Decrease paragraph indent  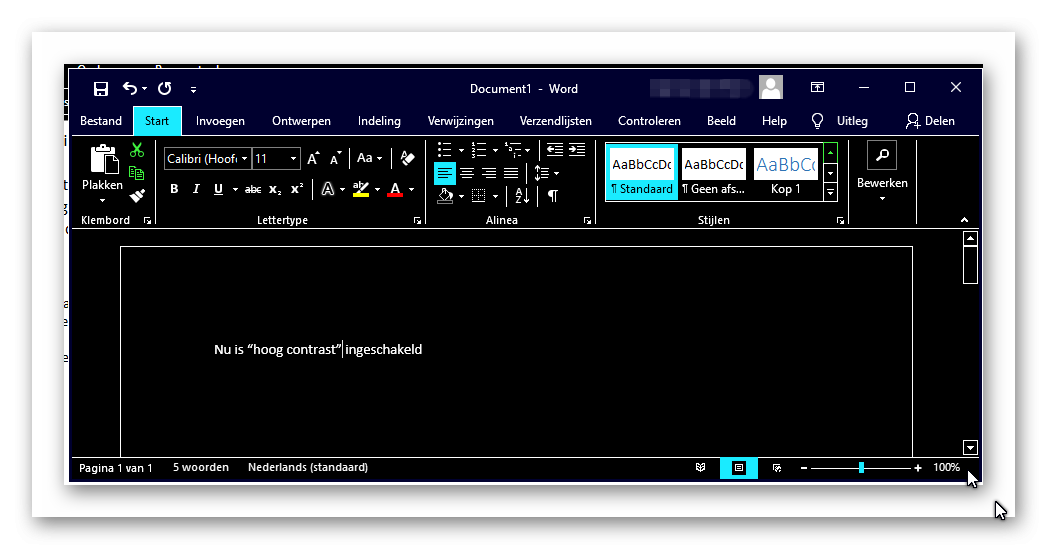(554, 149)
